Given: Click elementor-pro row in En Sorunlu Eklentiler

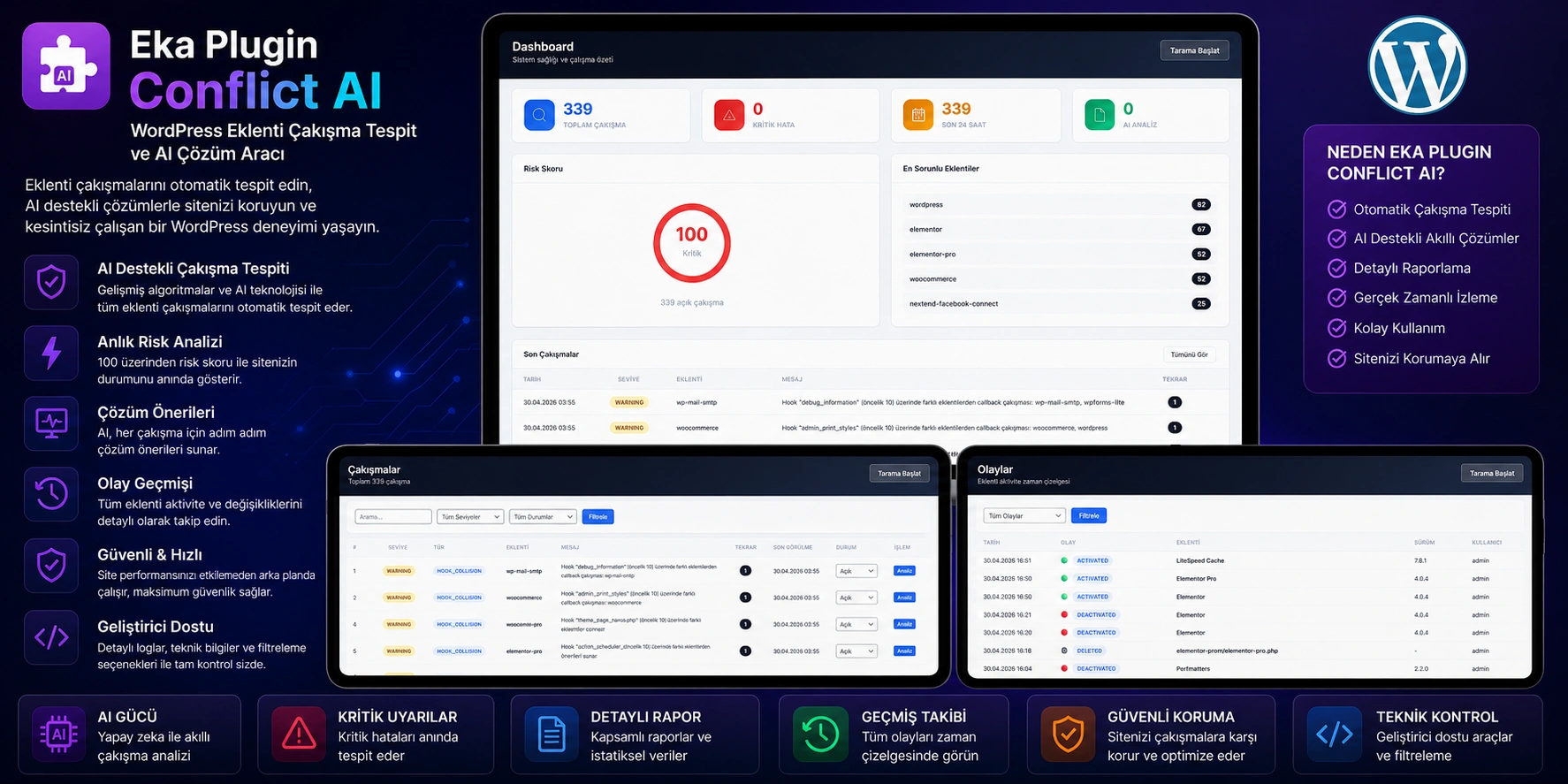Looking at the screenshot, I should tap(1059, 254).
